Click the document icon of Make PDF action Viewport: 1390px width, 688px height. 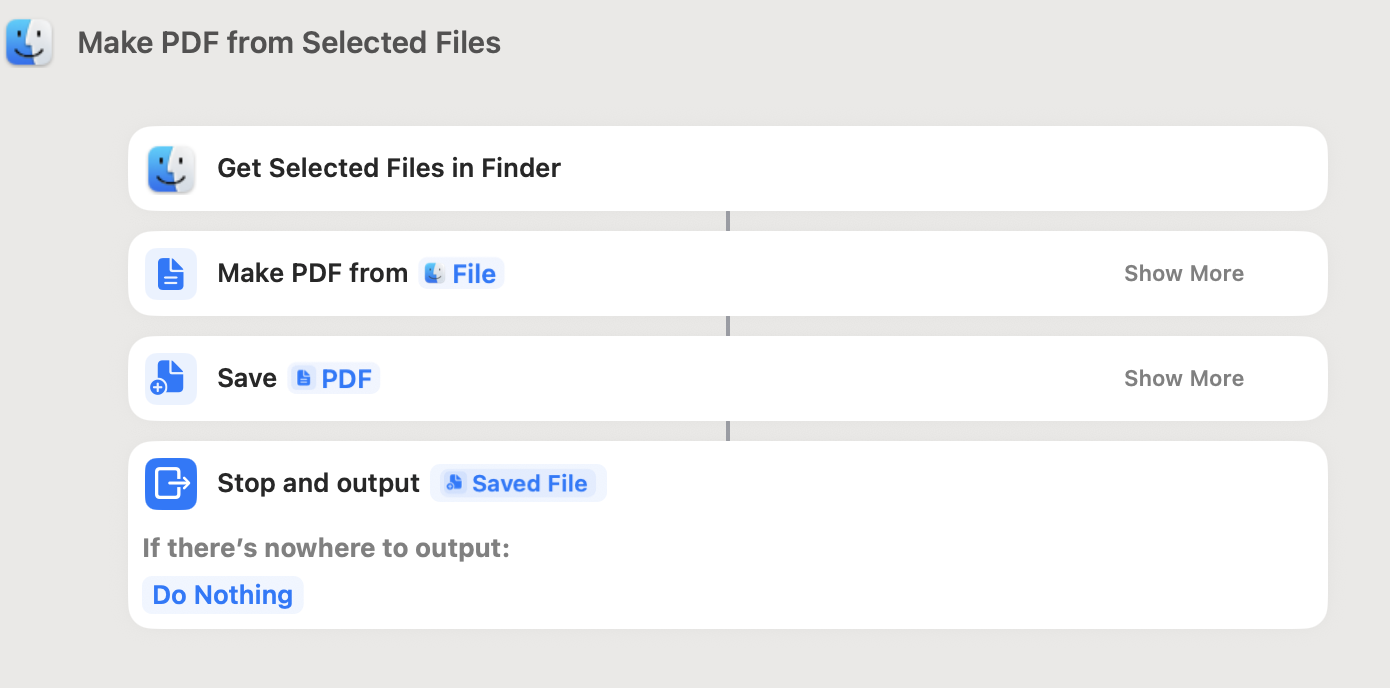tap(171, 274)
